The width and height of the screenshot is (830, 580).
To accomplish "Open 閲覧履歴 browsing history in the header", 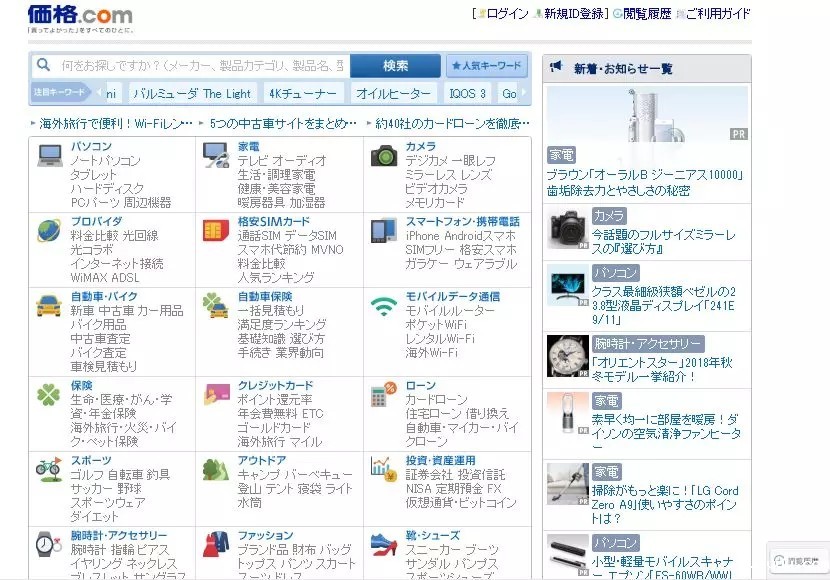I will pyautogui.click(x=648, y=14).
